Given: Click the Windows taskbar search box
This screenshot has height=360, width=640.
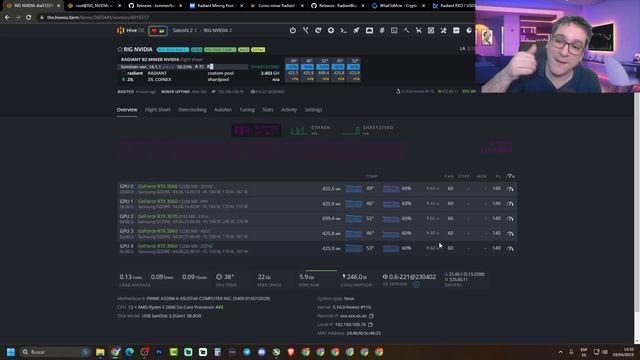Looking at the screenshot, I should click(55, 352).
